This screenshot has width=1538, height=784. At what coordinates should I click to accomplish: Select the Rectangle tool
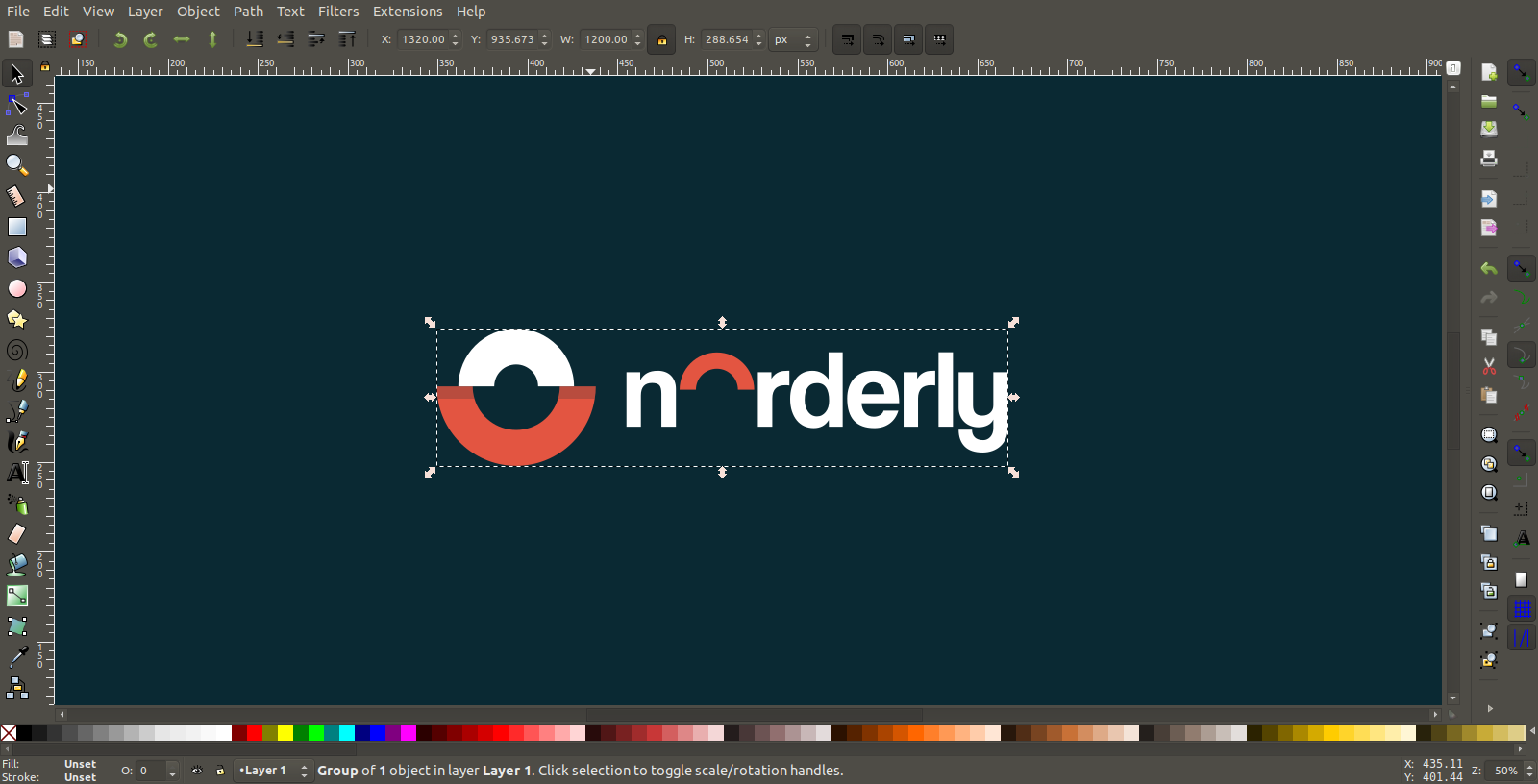pos(17,227)
